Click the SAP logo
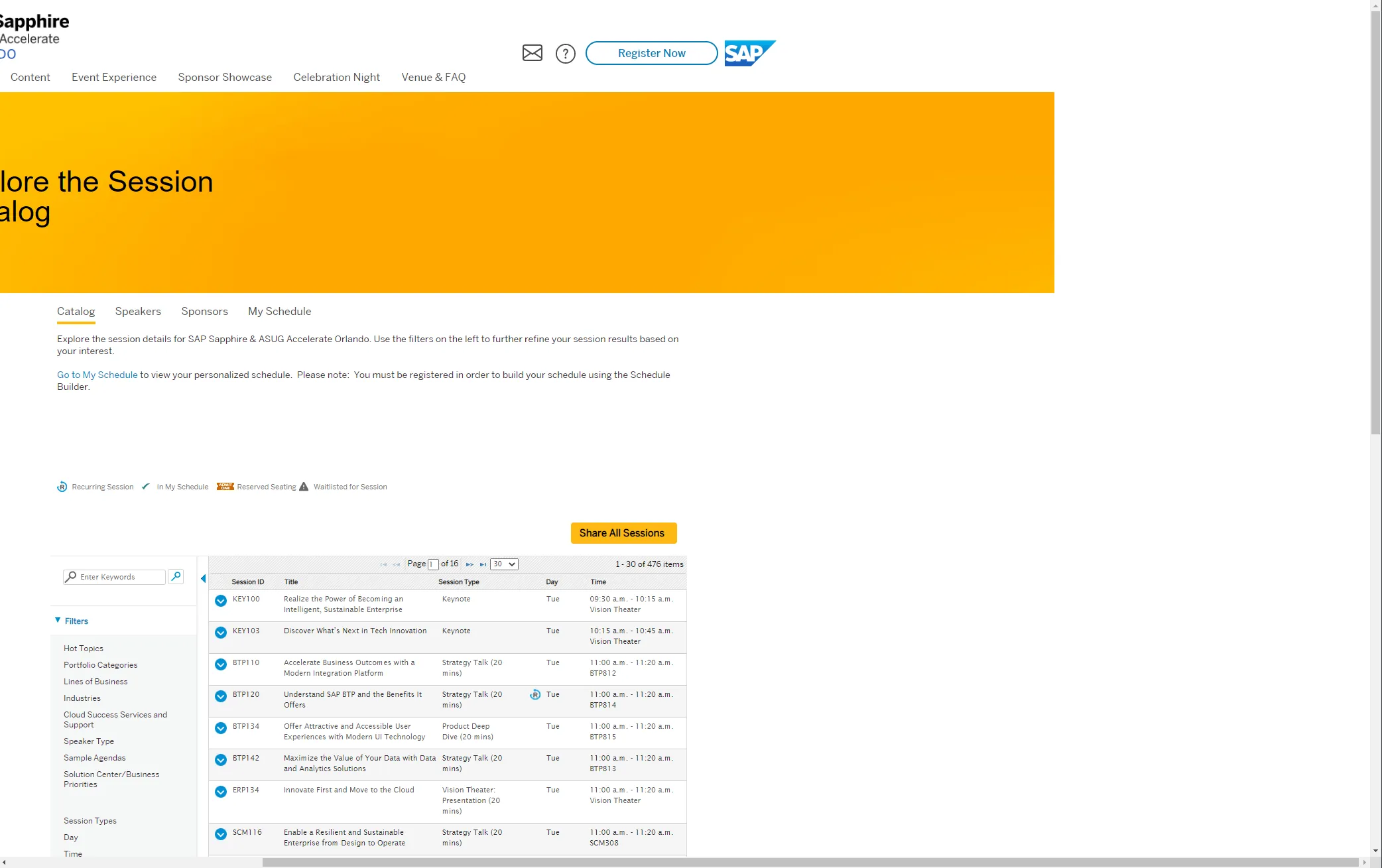The height and width of the screenshot is (868, 1382). click(749, 53)
